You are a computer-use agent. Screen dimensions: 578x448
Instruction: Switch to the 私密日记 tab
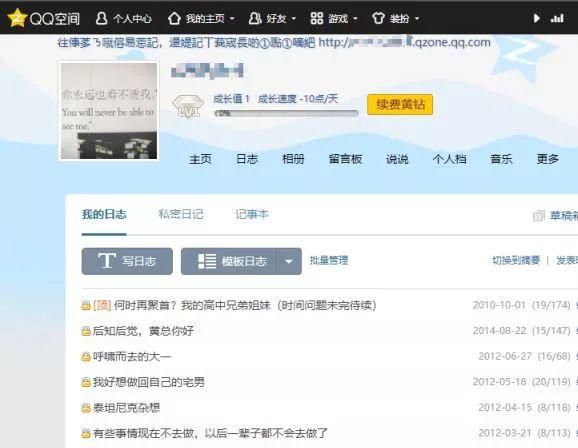pyautogui.click(x=181, y=214)
